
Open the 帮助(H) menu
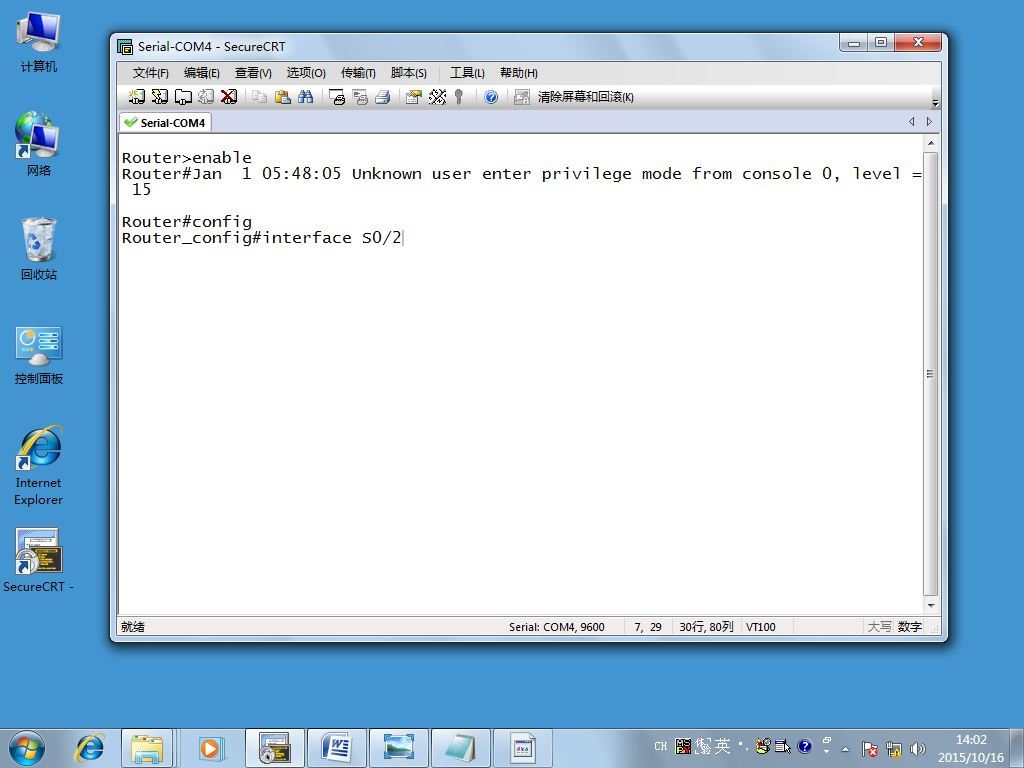point(519,72)
